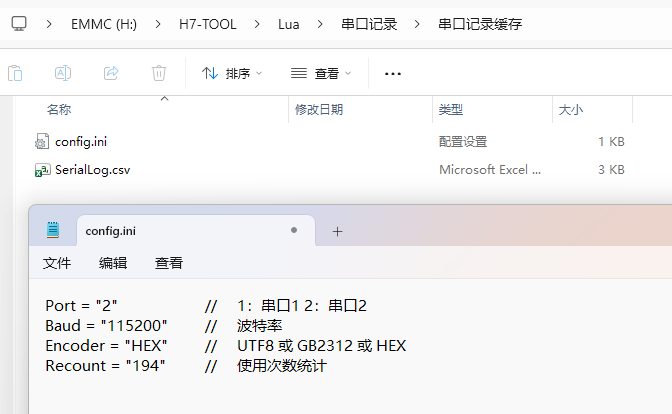This screenshot has width=672, height=414.
Task: Open the three-dot more options menu
Action: click(393, 74)
